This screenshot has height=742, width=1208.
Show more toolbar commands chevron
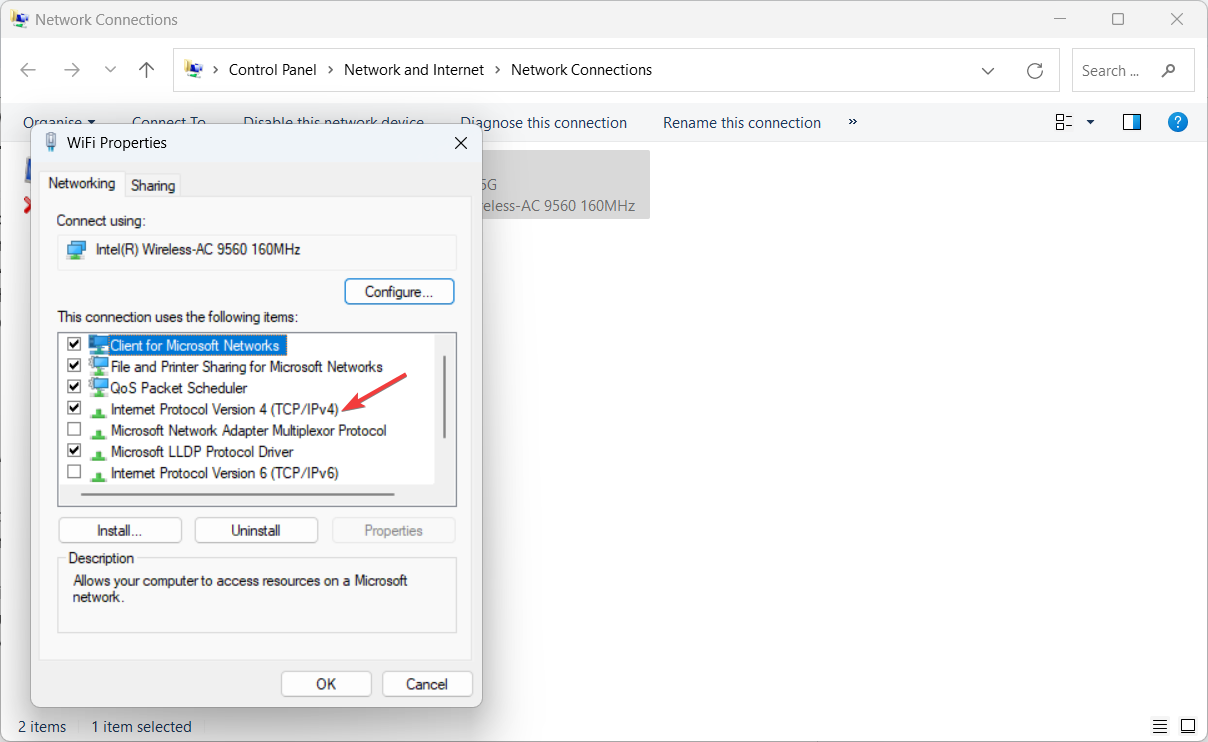point(853,122)
